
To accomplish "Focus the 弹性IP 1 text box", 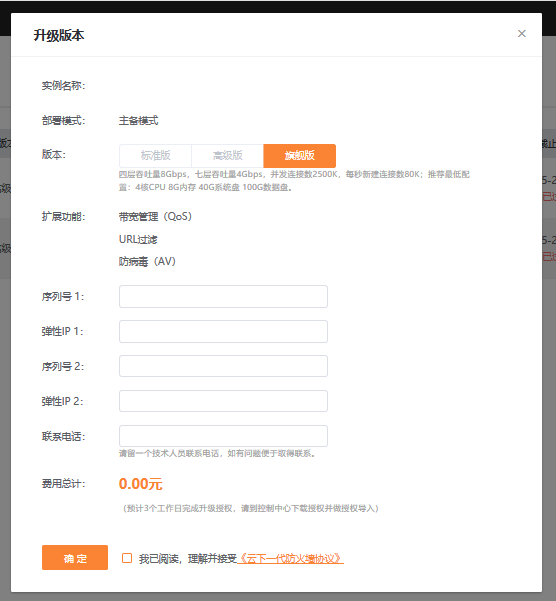I will [x=223, y=332].
